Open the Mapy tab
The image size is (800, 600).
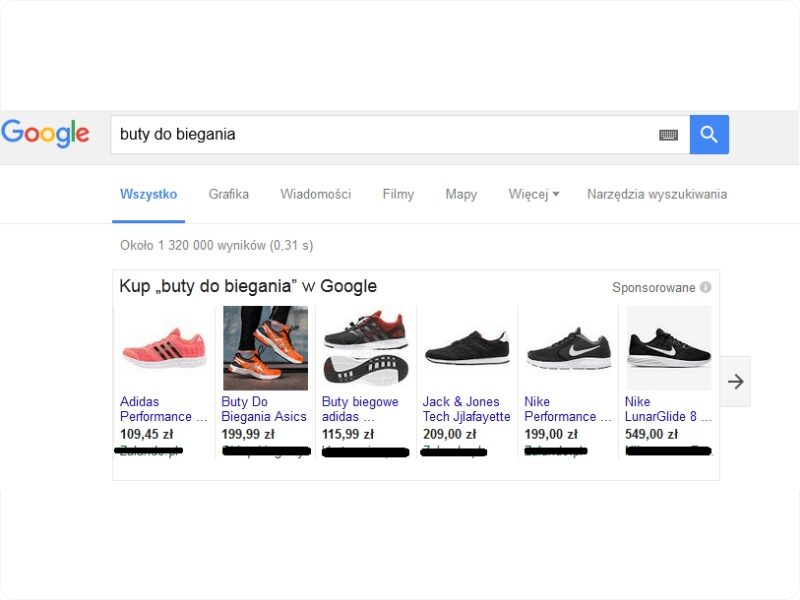pyautogui.click(x=461, y=194)
